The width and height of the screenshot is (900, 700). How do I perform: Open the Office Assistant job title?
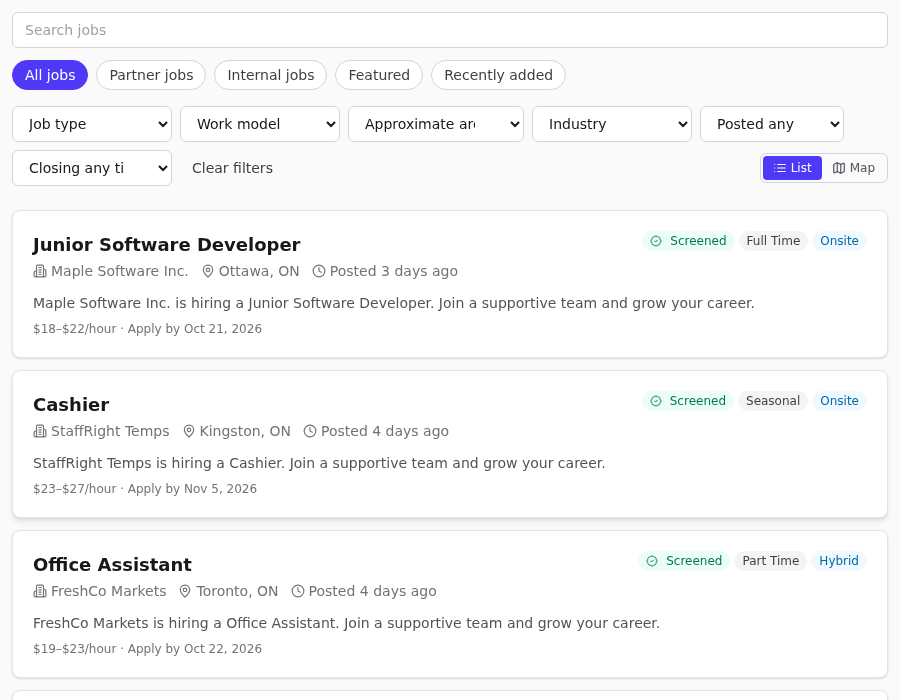point(112,565)
